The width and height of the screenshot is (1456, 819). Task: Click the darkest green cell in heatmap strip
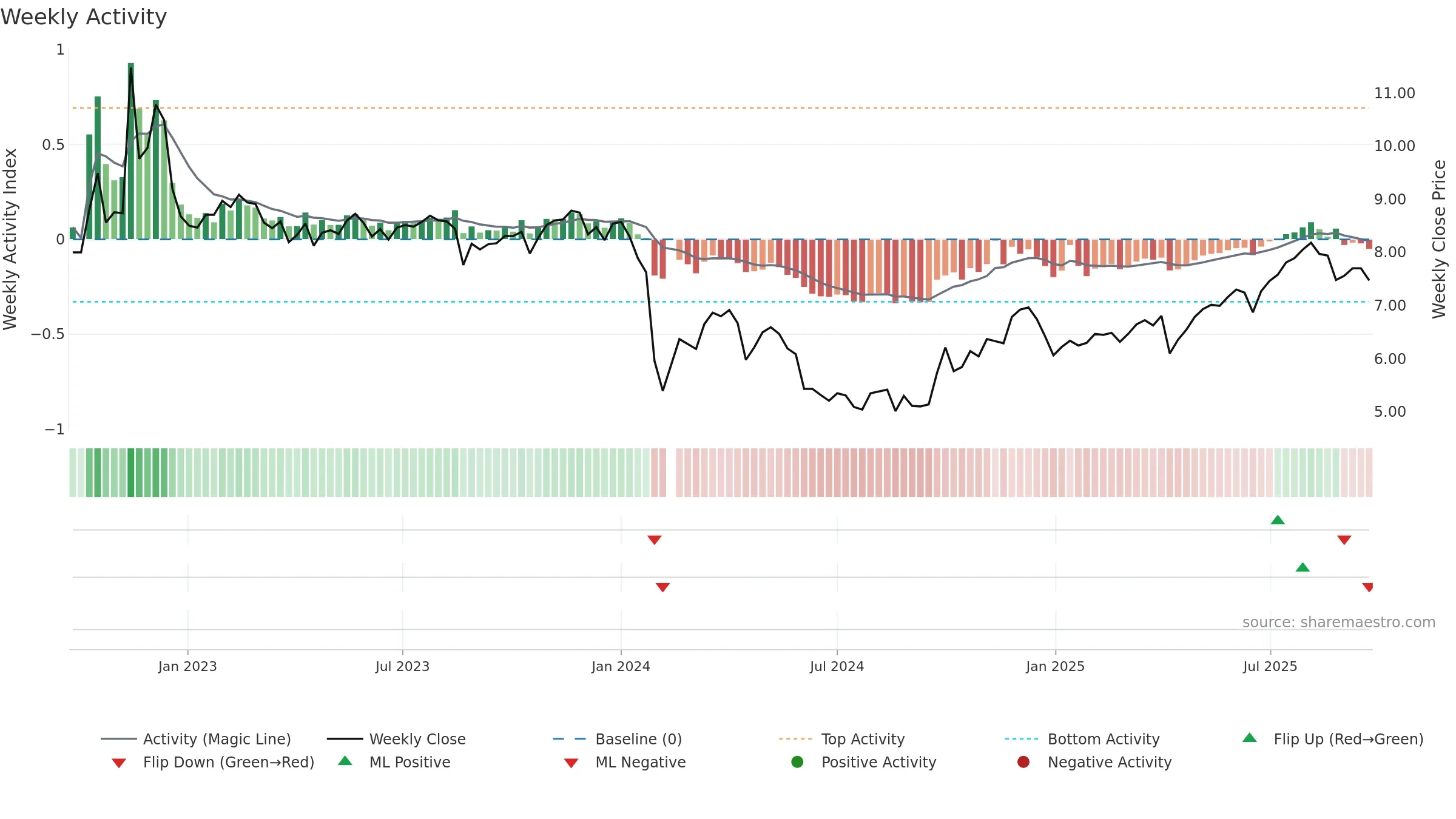[131, 473]
